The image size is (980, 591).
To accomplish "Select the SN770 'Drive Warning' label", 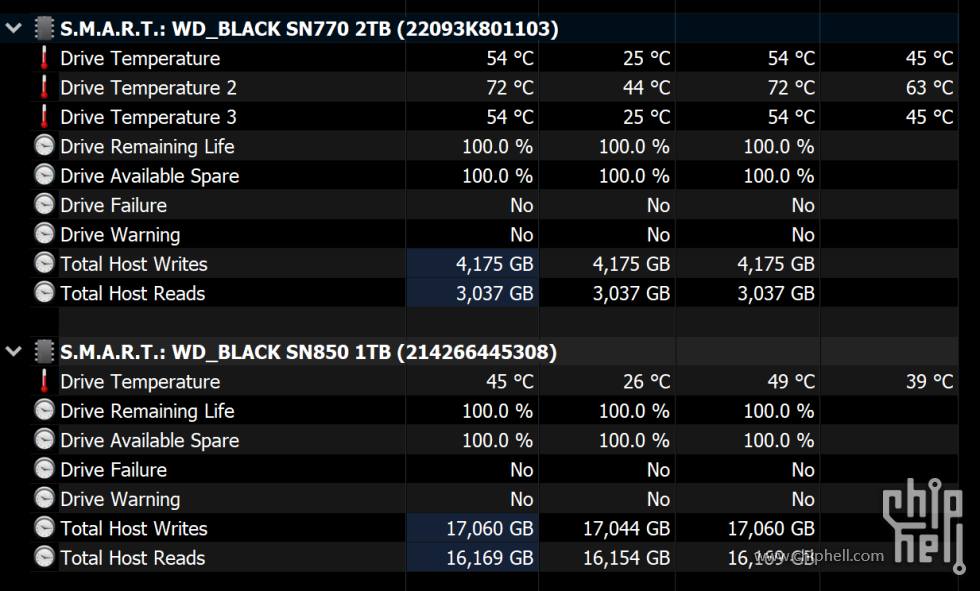I will [120, 235].
